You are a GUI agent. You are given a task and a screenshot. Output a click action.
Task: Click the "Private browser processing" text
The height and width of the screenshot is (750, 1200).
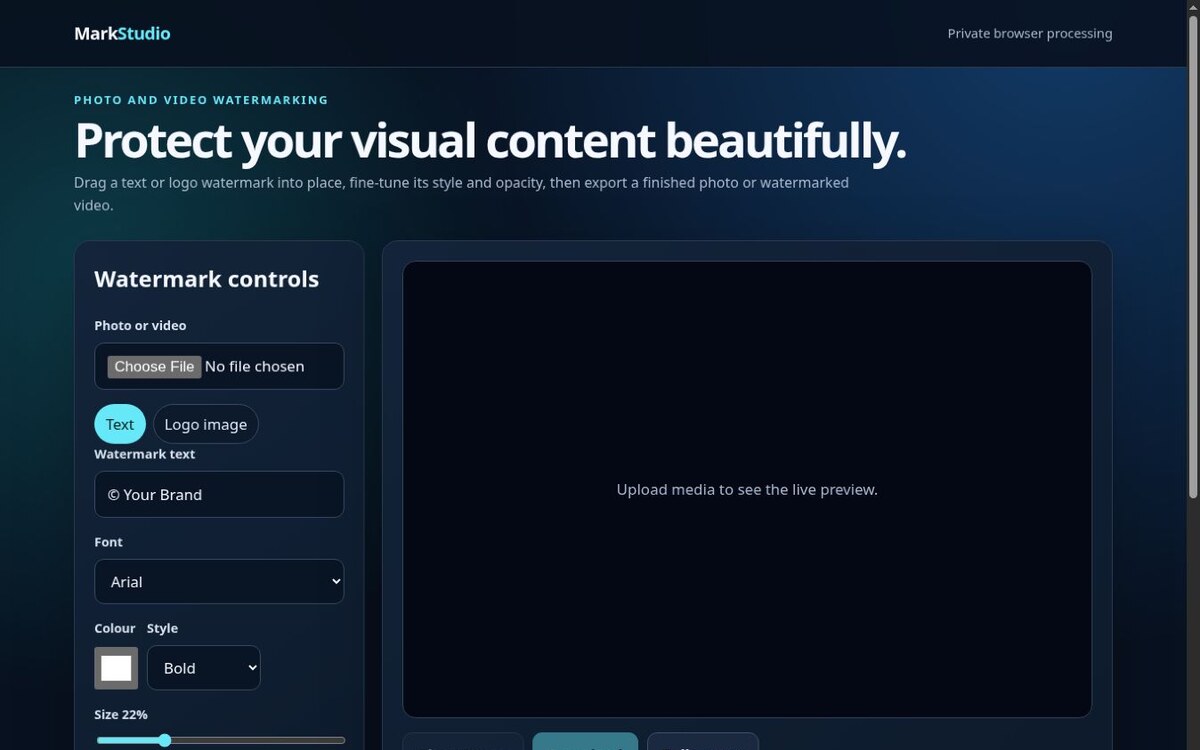click(1030, 33)
